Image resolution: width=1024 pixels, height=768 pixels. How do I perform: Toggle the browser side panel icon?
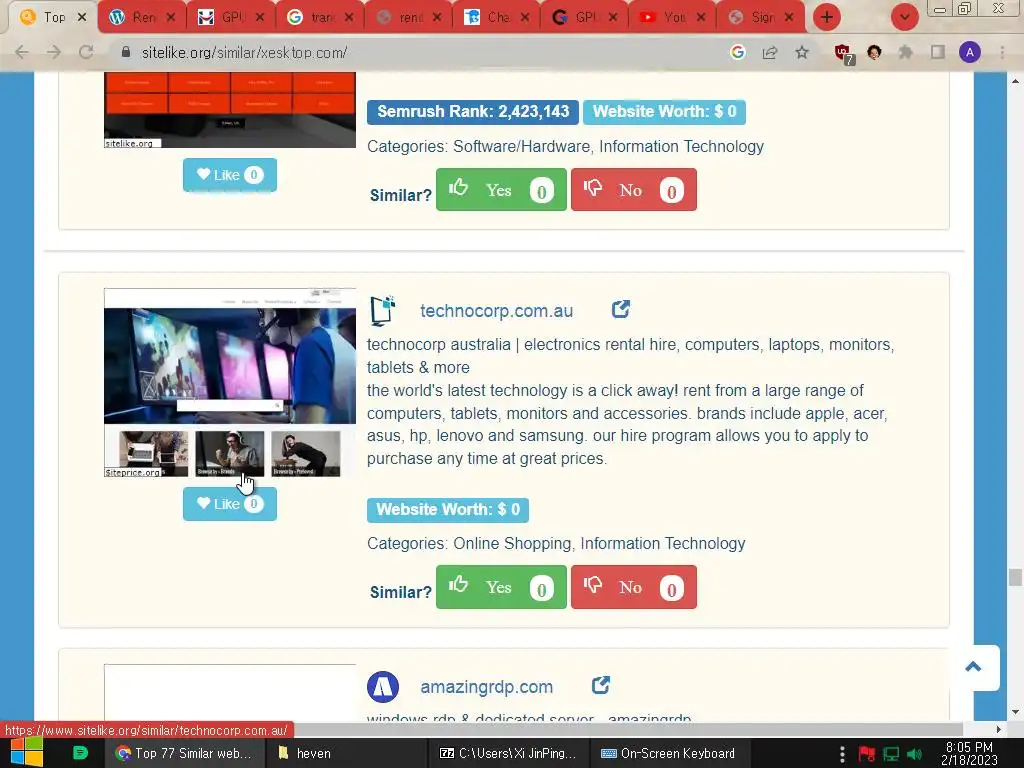point(938,52)
